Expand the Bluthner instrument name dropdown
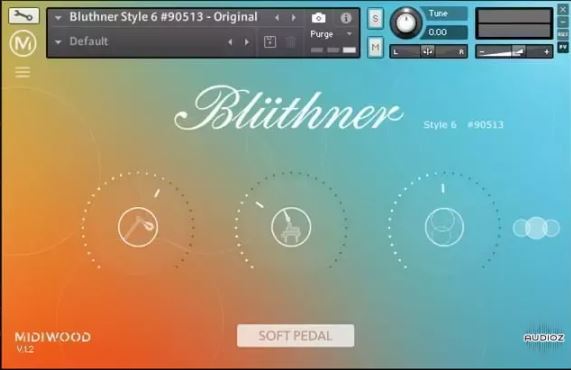Image resolution: width=571 pixels, height=370 pixels. (x=58, y=17)
